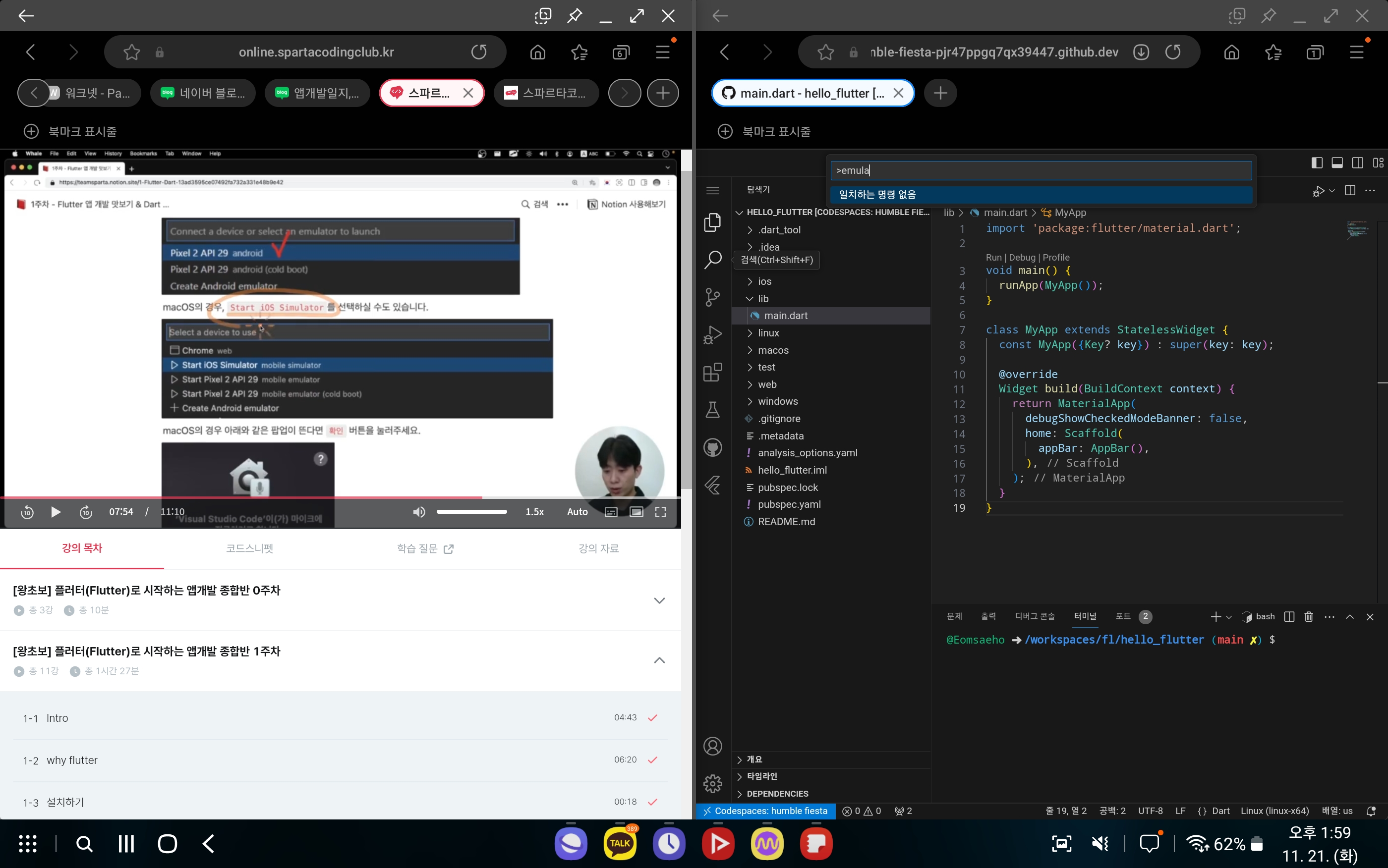Open the 코드스니펫 tab
Screen dimensions: 1388x868
250,548
